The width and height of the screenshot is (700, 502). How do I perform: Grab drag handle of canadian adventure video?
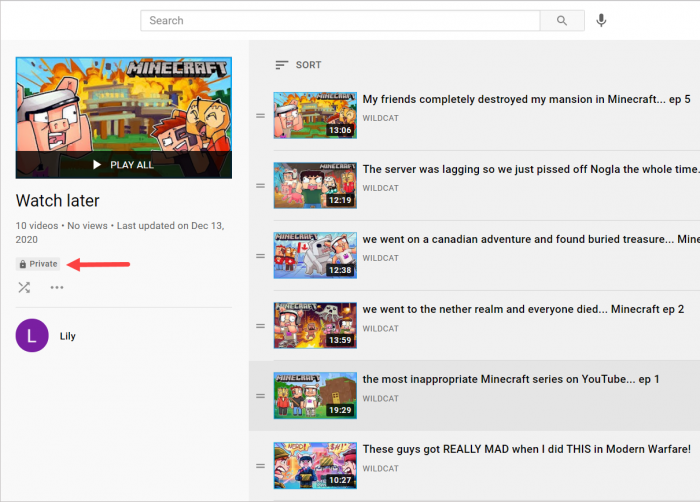pos(260,256)
